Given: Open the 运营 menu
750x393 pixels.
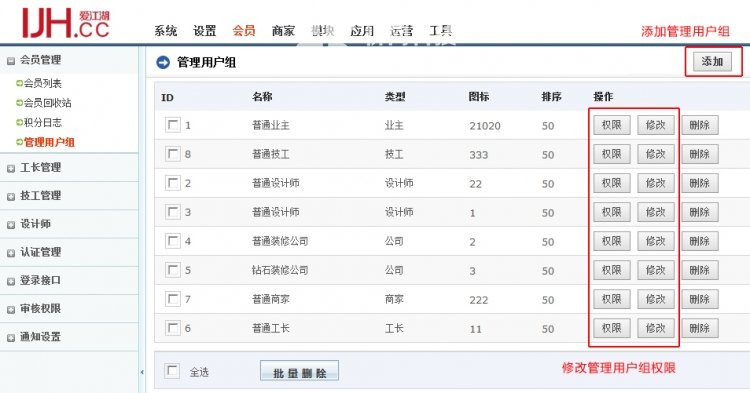Looking at the screenshot, I should pyautogui.click(x=401, y=31).
